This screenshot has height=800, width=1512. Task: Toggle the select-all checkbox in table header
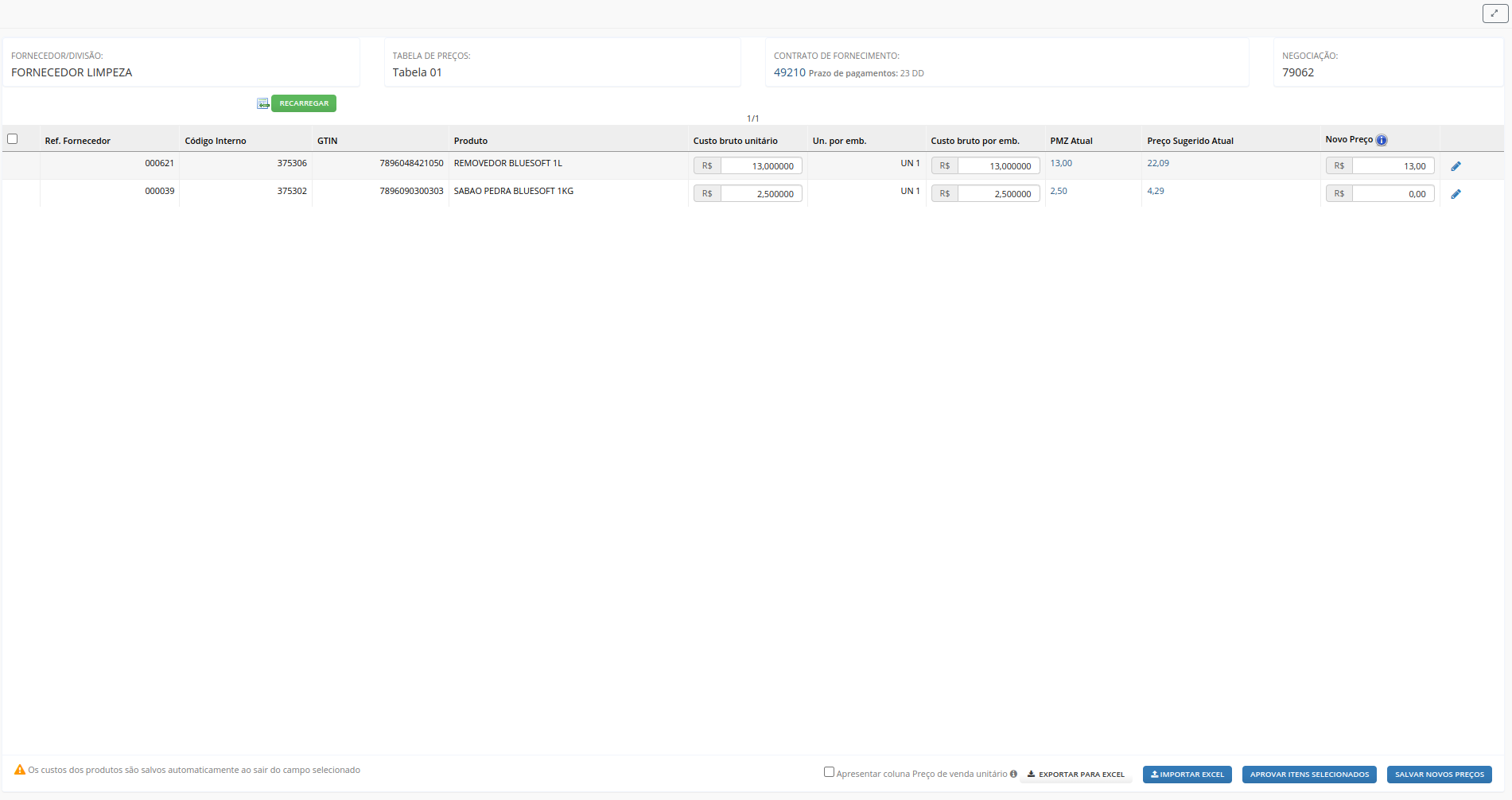click(x=13, y=139)
